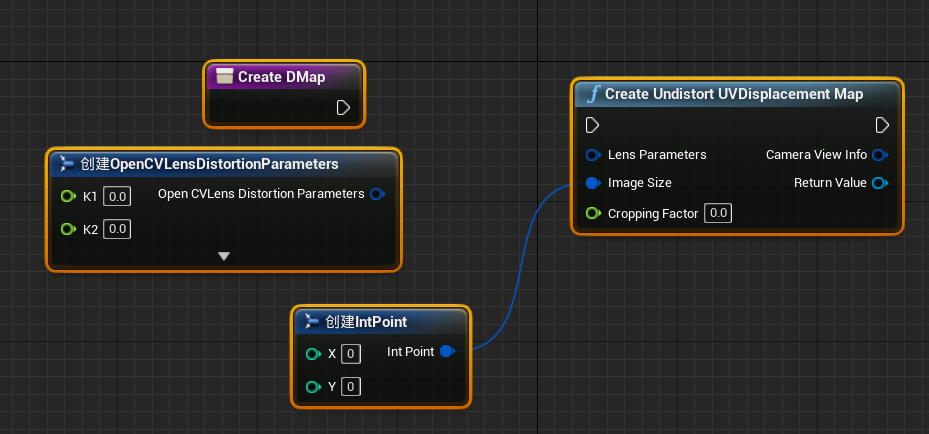The height and width of the screenshot is (434, 929).
Task: Click the K1 input pin
Action: coord(68,196)
